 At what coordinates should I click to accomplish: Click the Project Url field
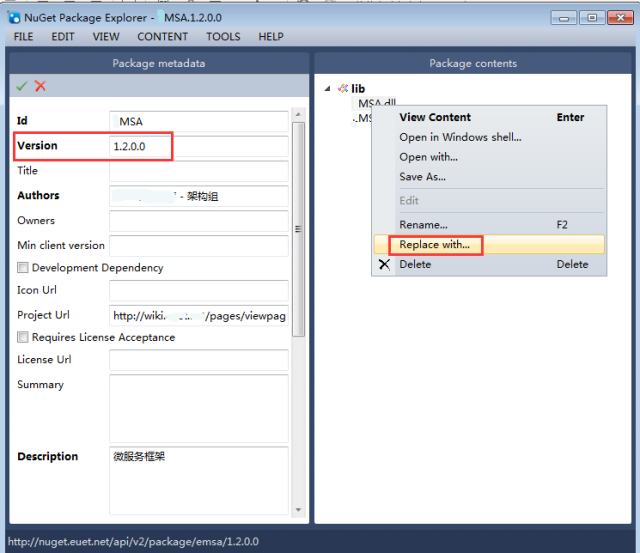pos(199,315)
